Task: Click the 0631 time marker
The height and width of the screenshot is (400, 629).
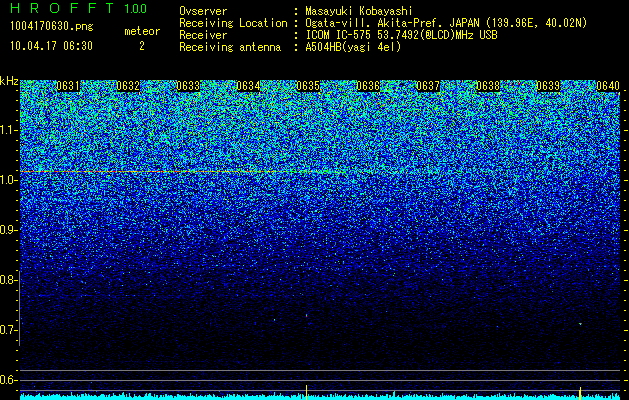Action: 68,86
